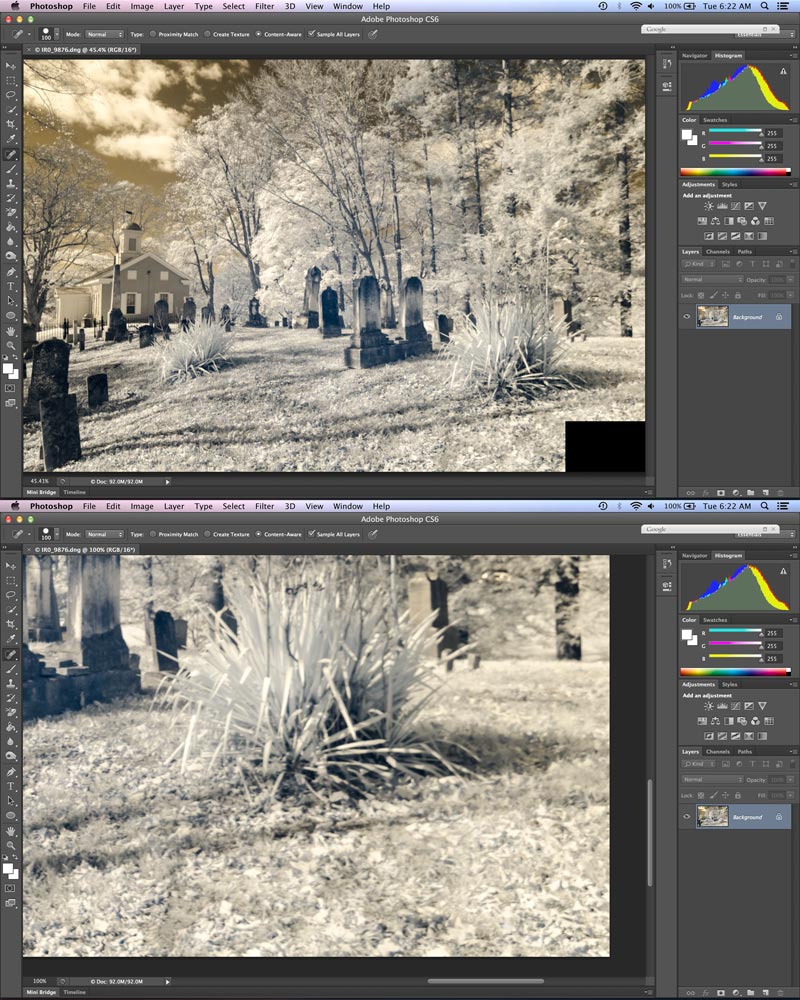Select Create Texture option in the lower window

pos(207,534)
